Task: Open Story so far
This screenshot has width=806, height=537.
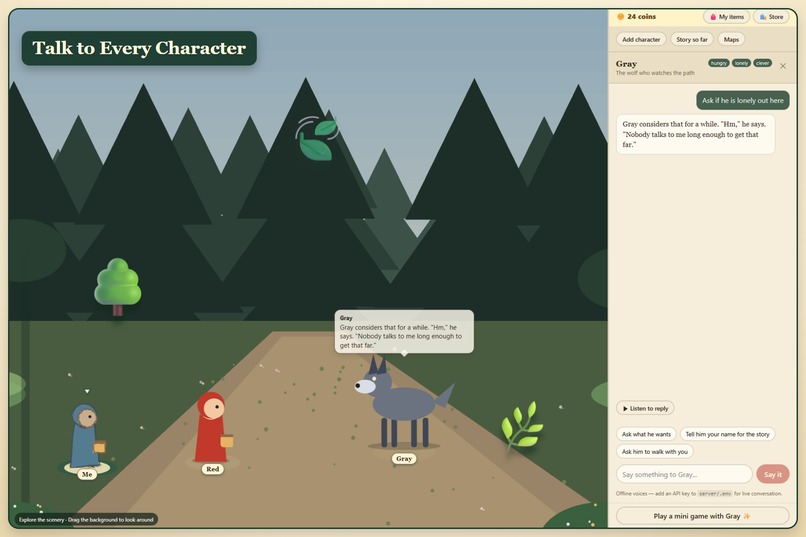Action: click(691, 40)
